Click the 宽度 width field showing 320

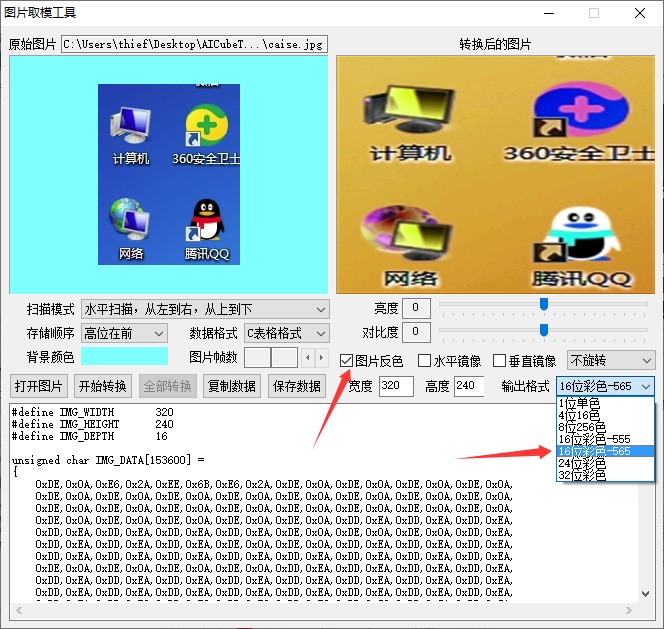tap(396, 386)
